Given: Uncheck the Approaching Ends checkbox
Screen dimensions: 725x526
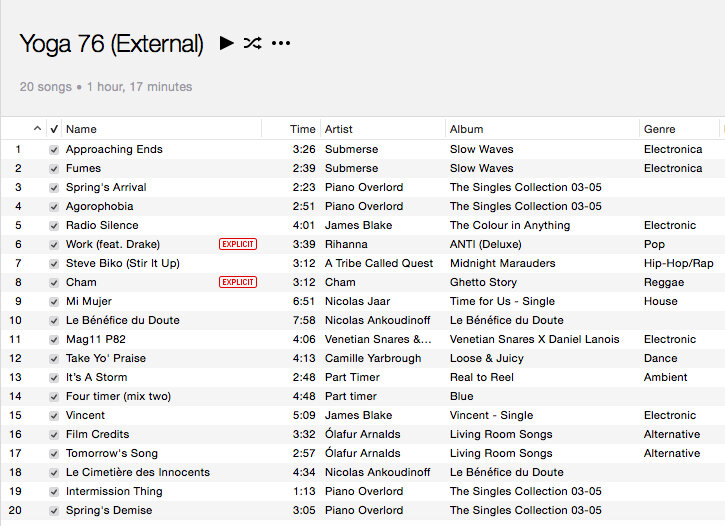Looking at the screenshot, I should (54, 150).
